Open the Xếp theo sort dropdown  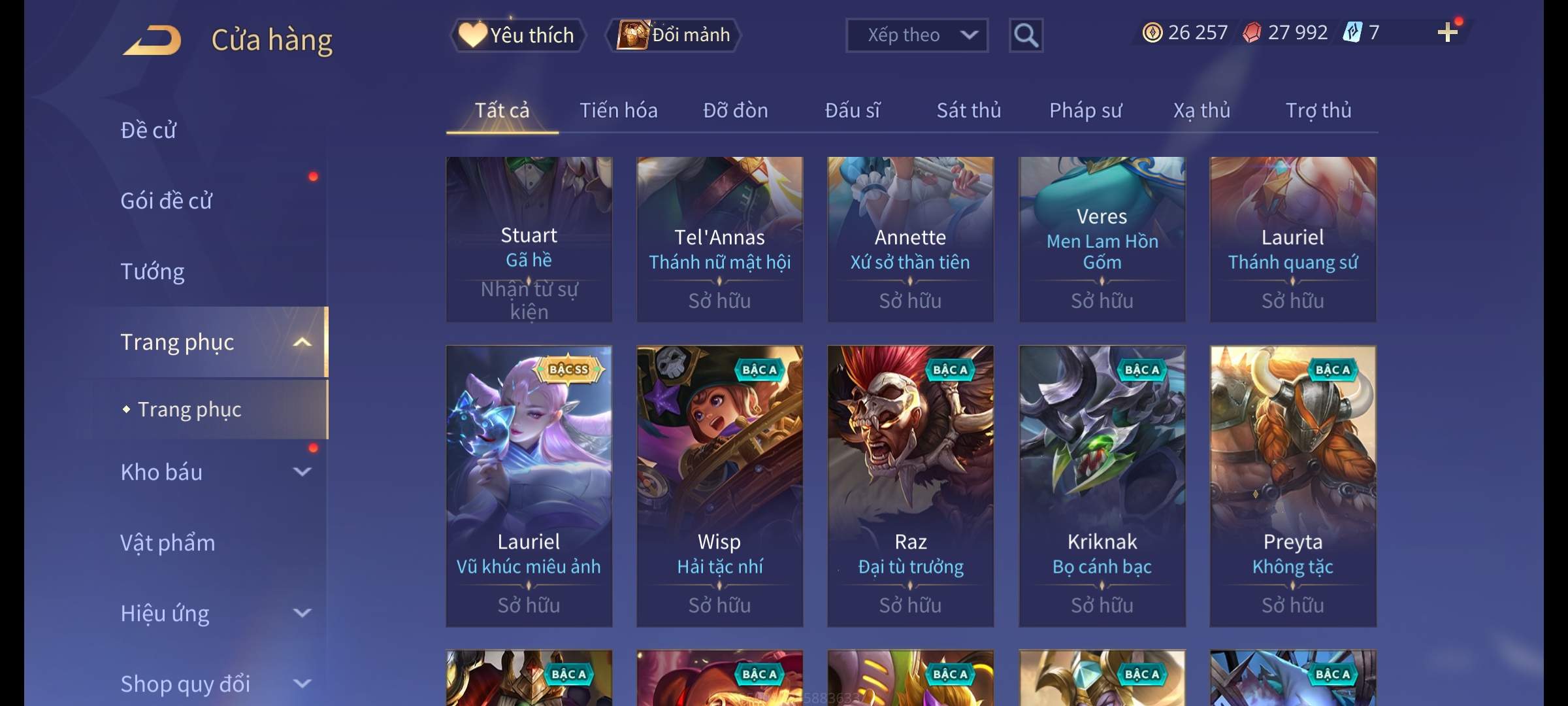click(917, 35)
